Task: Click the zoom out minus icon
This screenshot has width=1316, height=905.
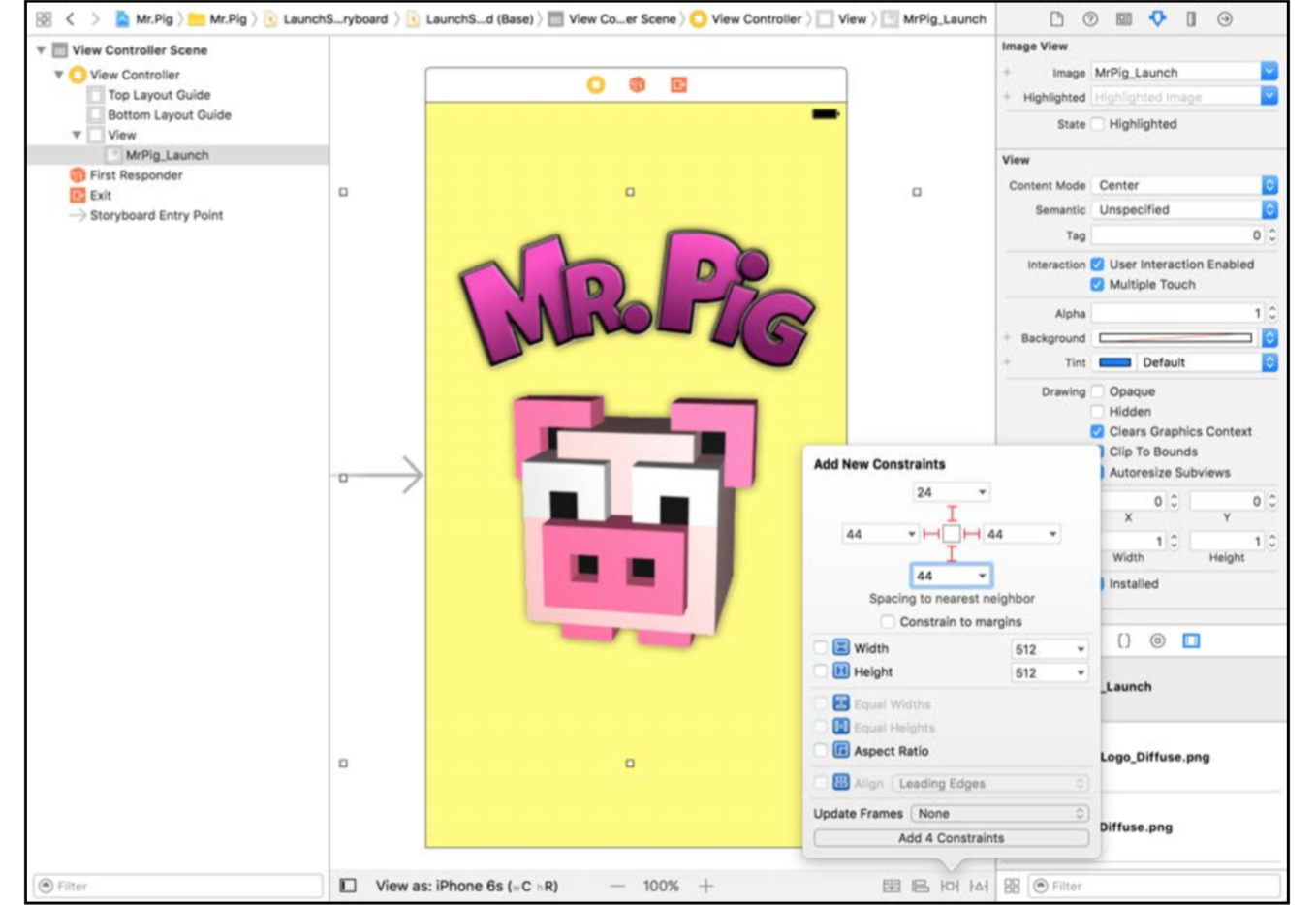Action: (x=616, y=885)
